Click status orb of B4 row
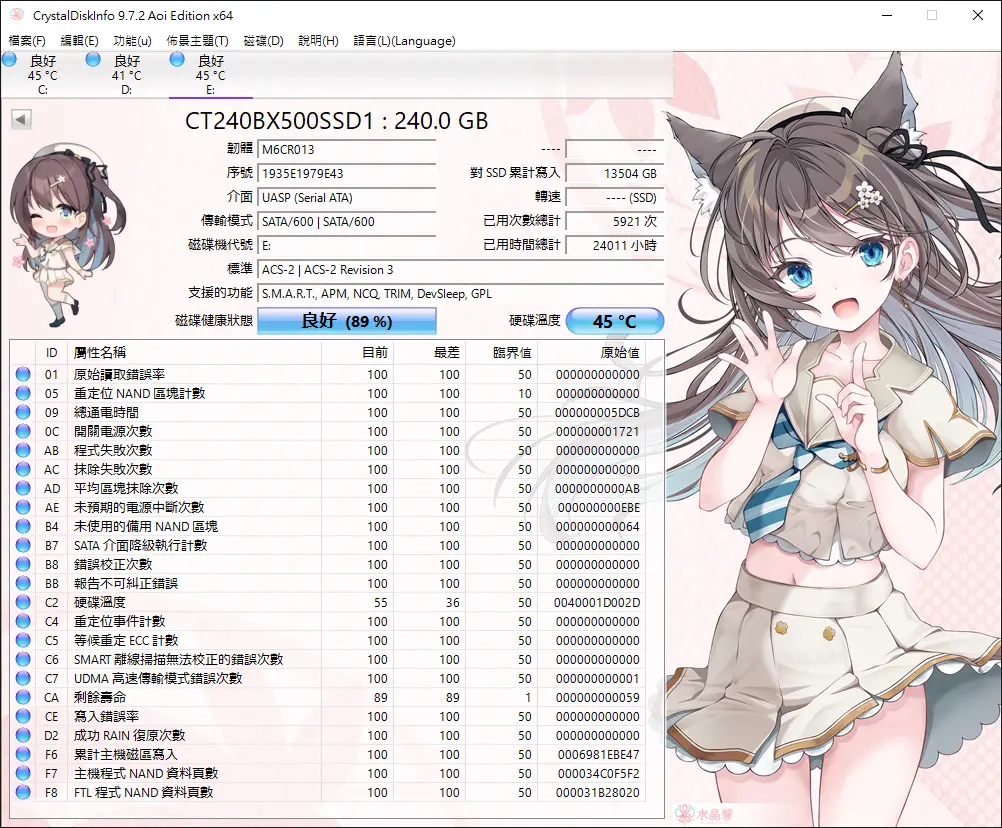The width and height of the screenshot is (1002, 828). pos(23,526)
